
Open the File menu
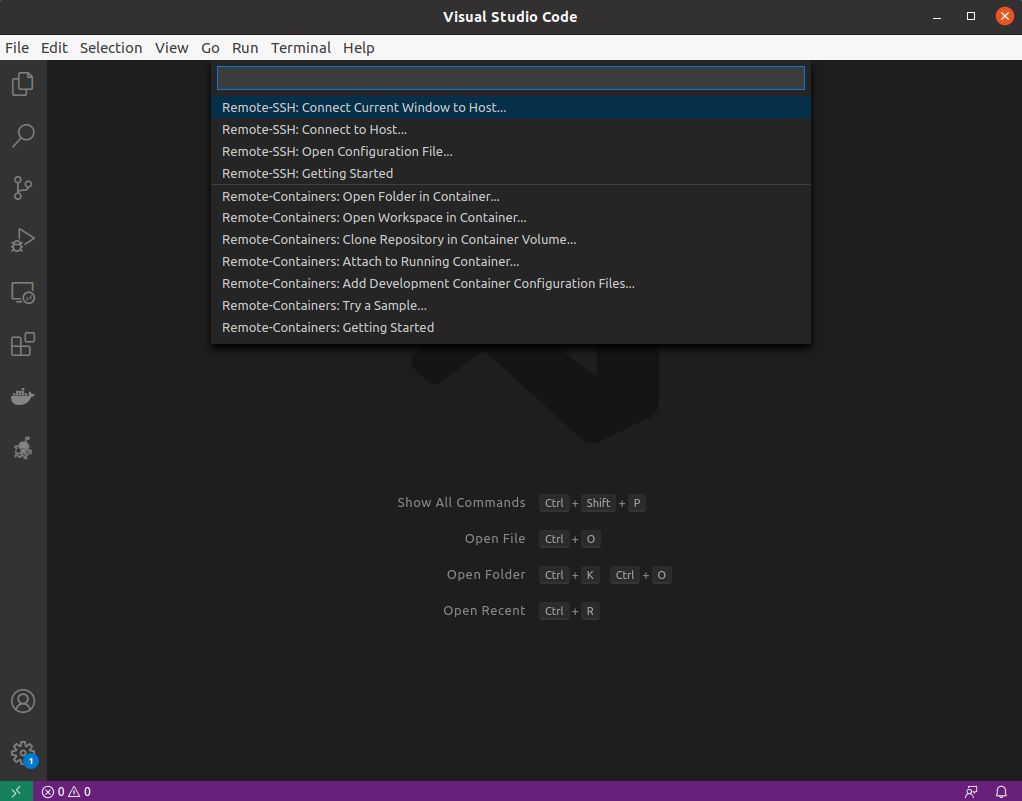click(17, 48)
